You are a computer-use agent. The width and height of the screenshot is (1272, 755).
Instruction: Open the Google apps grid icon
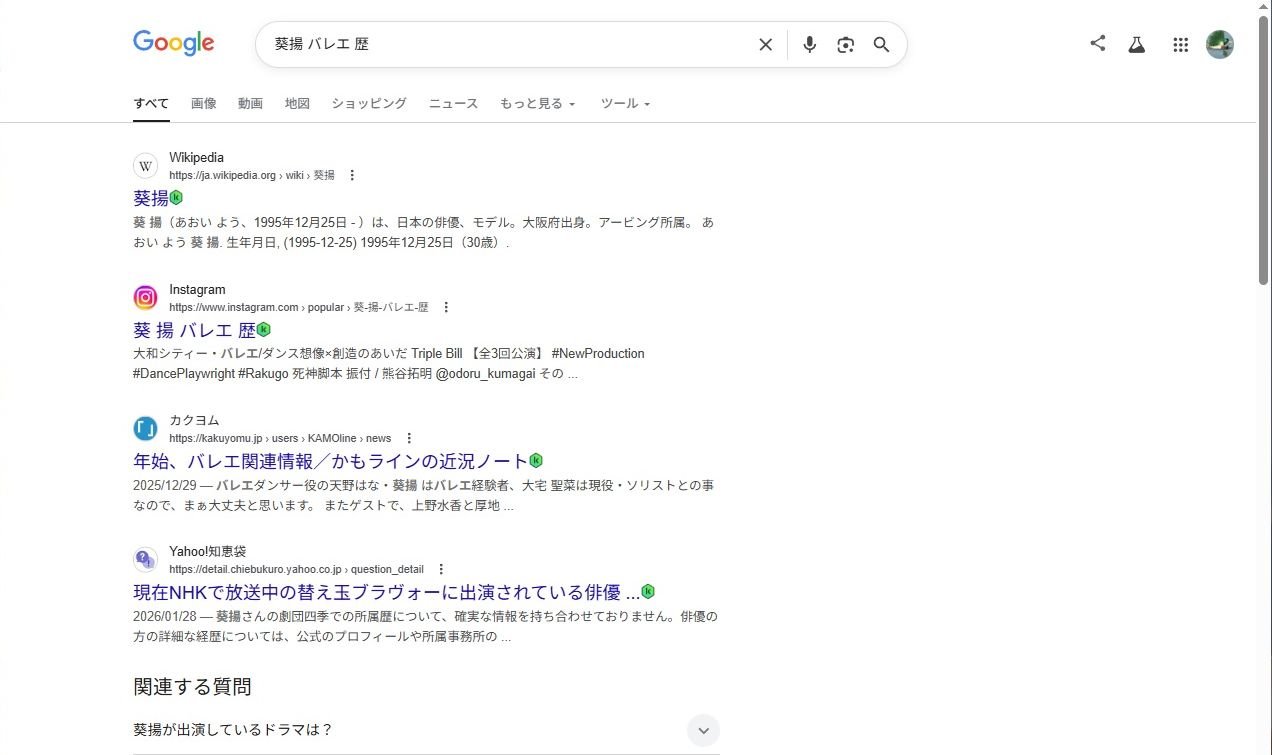pyautogui.click(x=1180, y=44)
